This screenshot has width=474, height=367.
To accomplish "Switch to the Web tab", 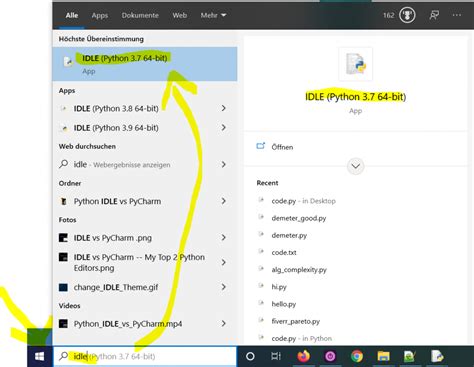I will click(179, 15).
